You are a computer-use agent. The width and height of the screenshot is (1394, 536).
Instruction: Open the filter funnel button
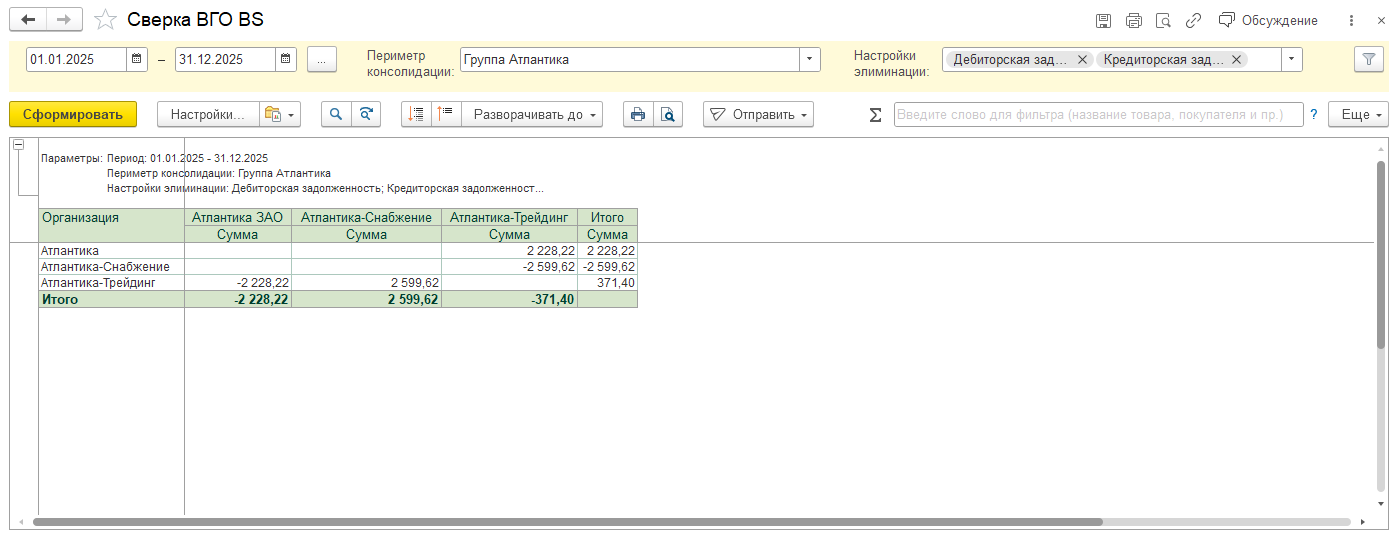(x=1367, y=59)
